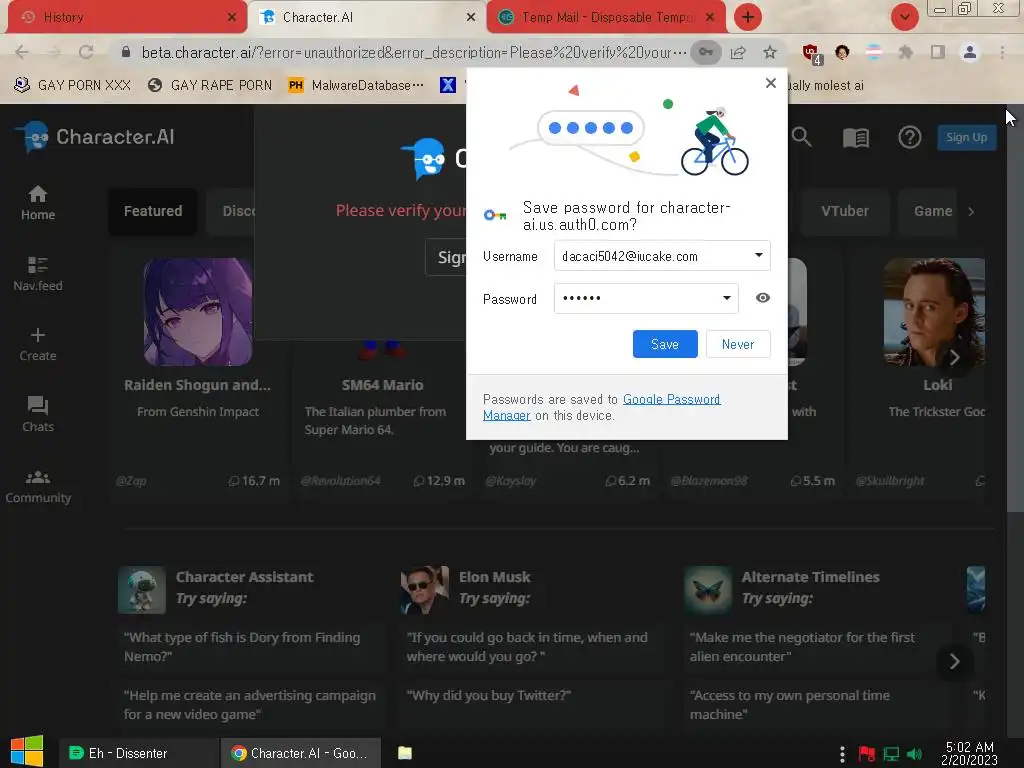Select the advertising campaign prompt
This screenshot has width=1024, height=768.
[250, 705]
